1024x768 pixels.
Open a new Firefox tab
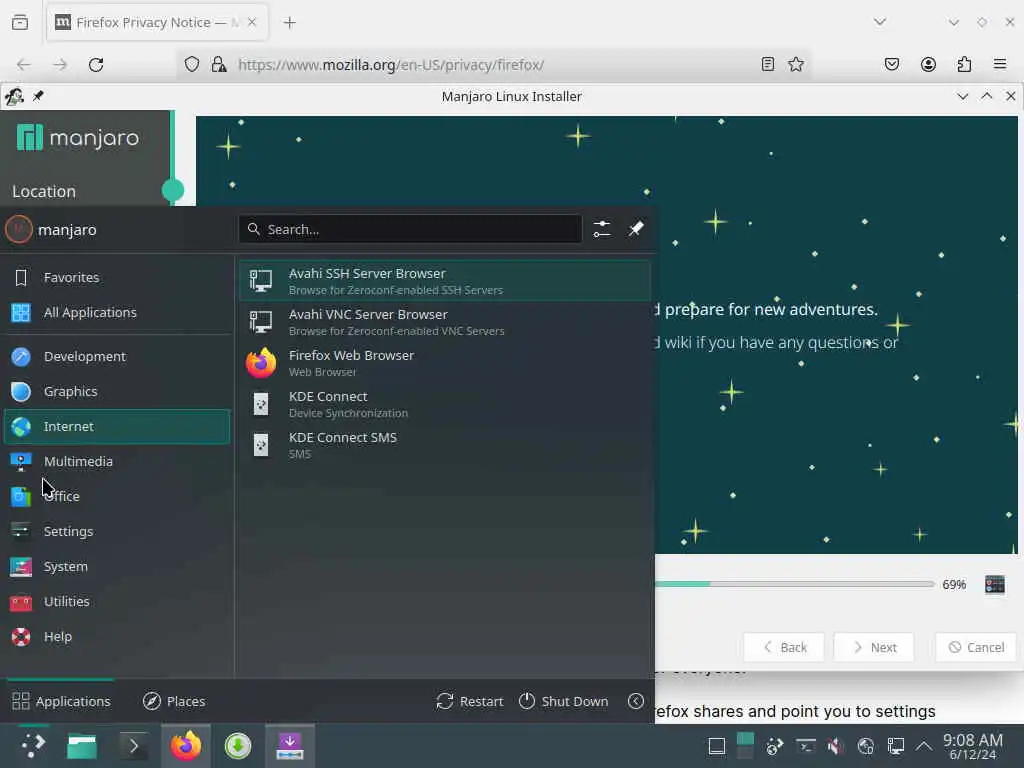point(290,23)
